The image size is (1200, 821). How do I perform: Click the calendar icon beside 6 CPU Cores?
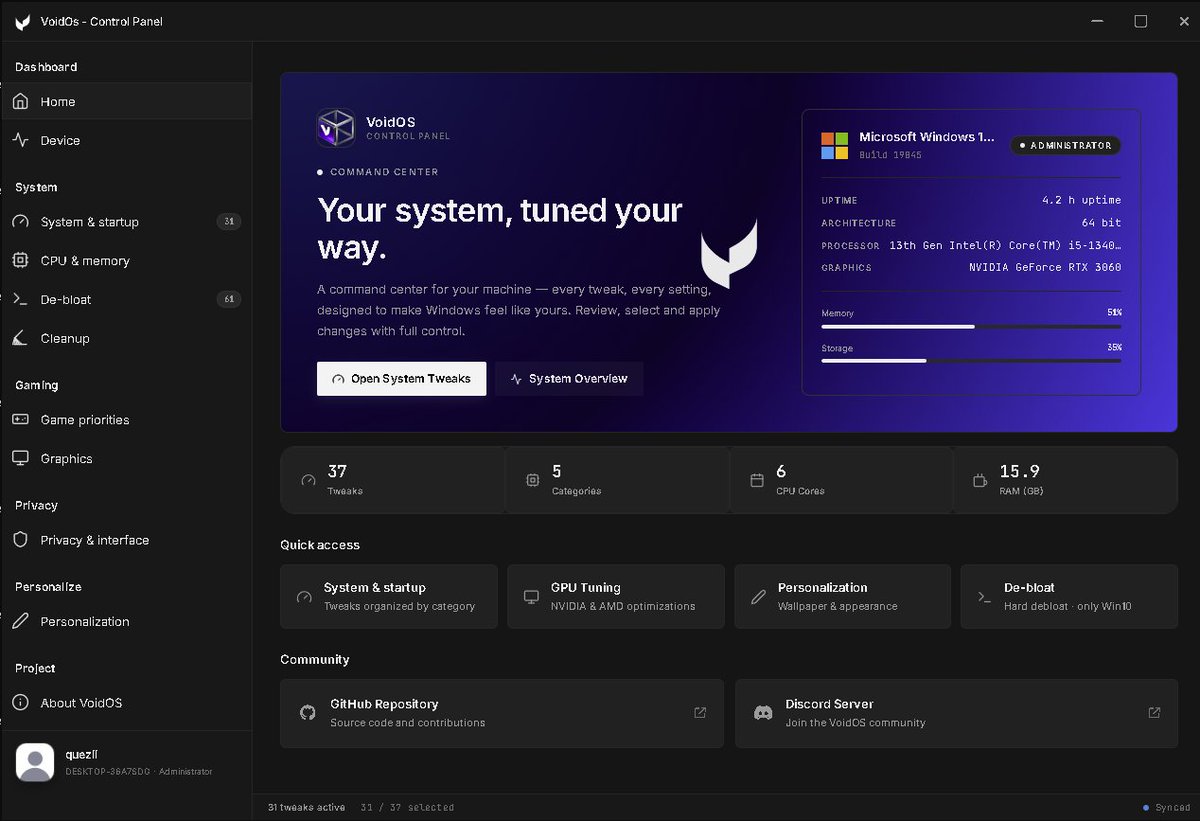coord(757,480)
